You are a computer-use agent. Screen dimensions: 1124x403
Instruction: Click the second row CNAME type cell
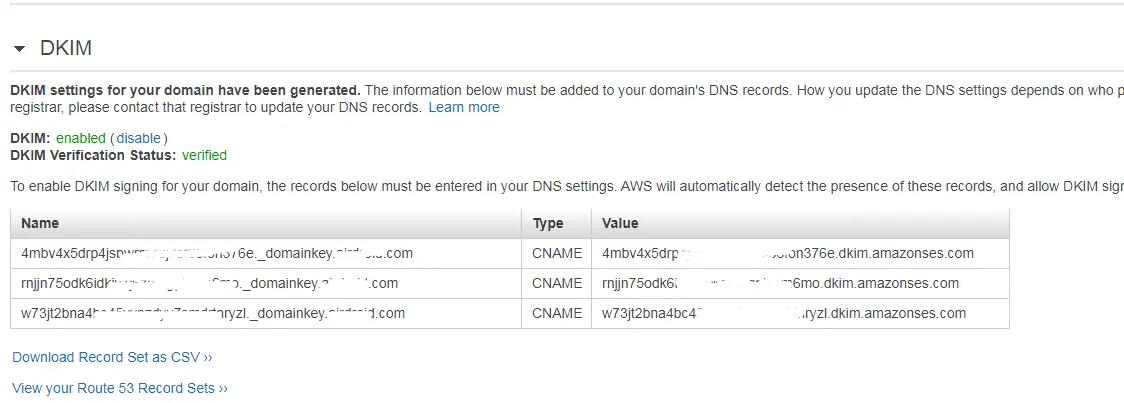click(x=556, y=283)
